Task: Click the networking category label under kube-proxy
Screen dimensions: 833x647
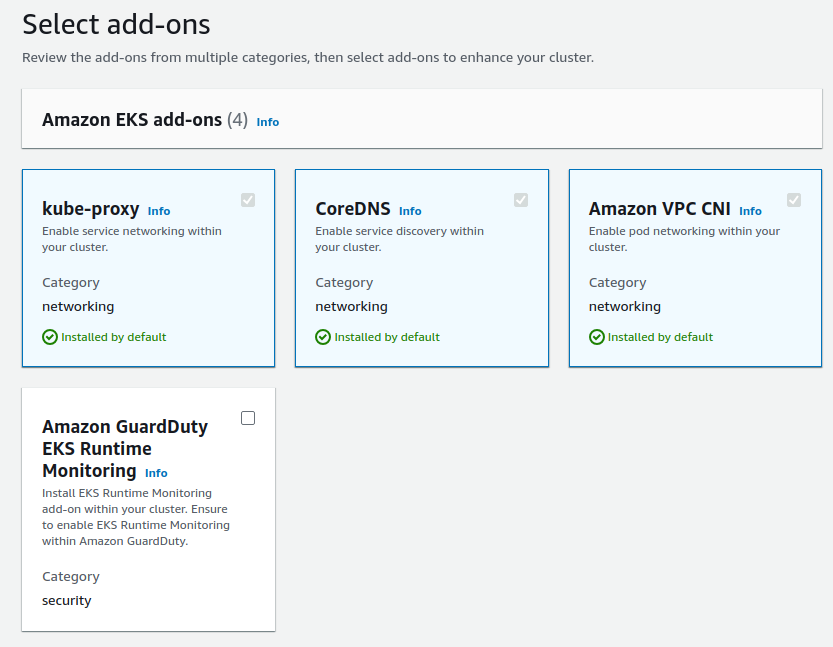Action: [78, 306]
